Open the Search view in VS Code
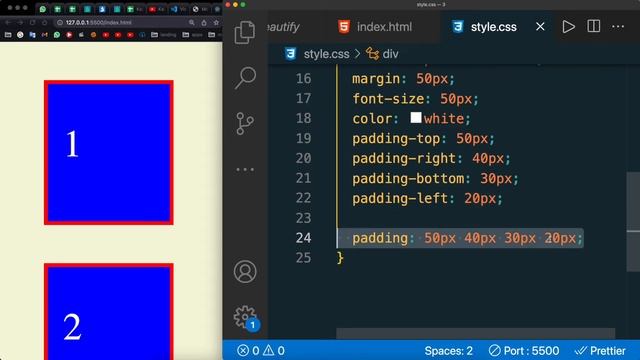 pyautogui.click(x=245, y=78)
